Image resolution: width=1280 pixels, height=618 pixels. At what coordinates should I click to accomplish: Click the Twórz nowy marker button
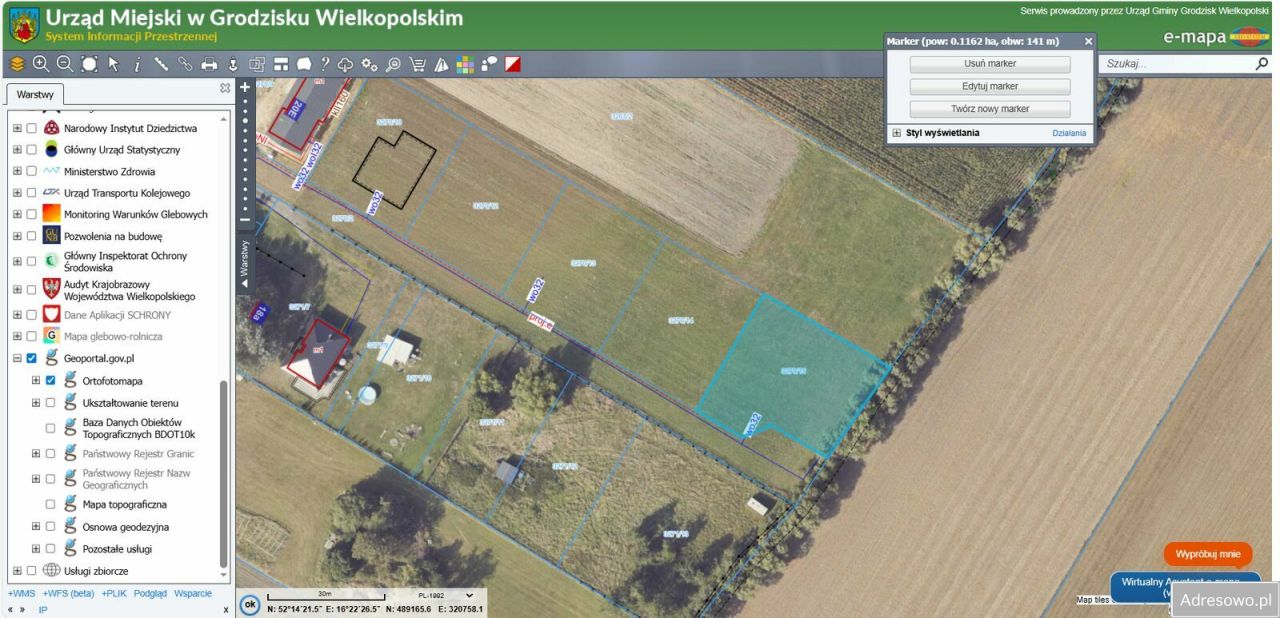[990, 109]
